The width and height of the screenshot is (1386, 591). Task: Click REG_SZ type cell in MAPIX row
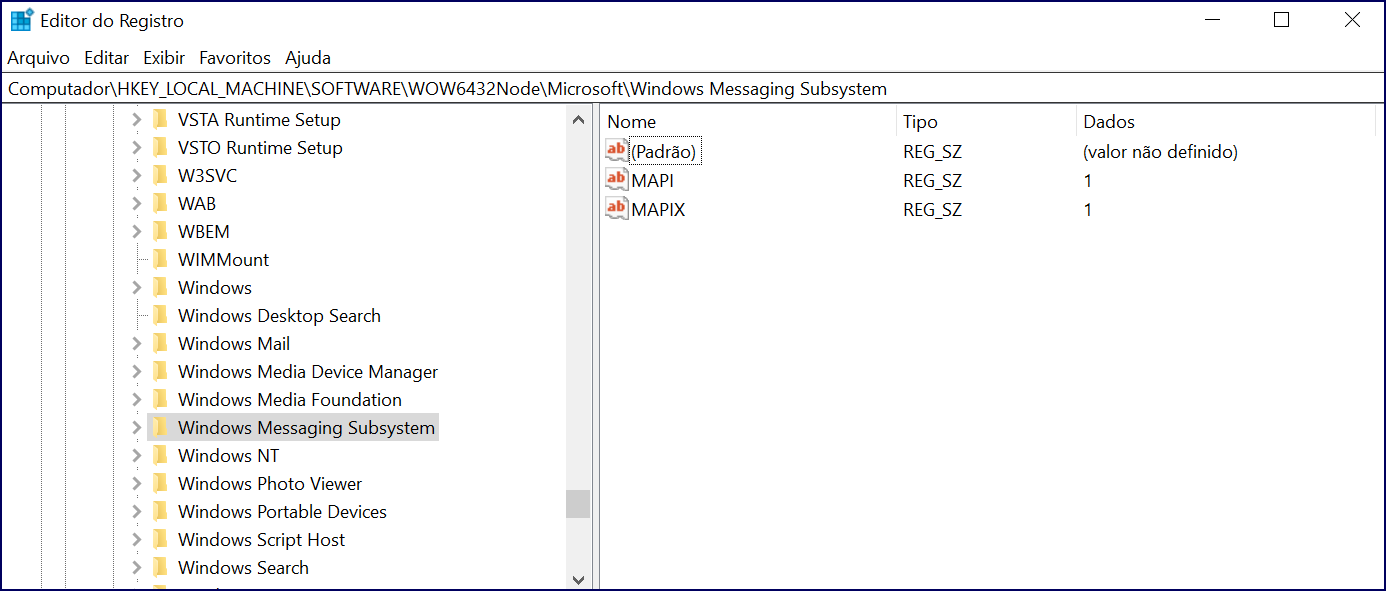932,210
